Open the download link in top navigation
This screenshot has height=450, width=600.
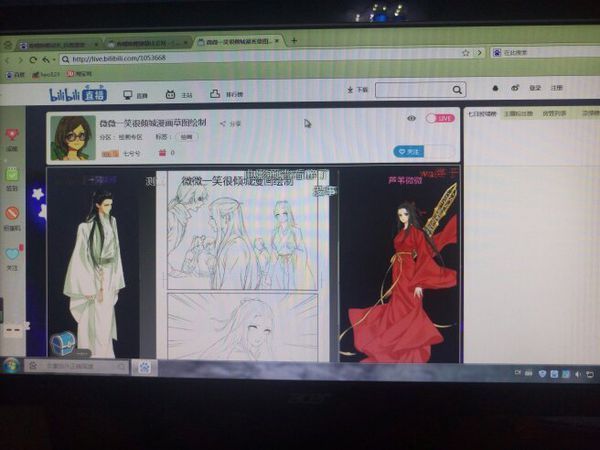click(361, 90)
